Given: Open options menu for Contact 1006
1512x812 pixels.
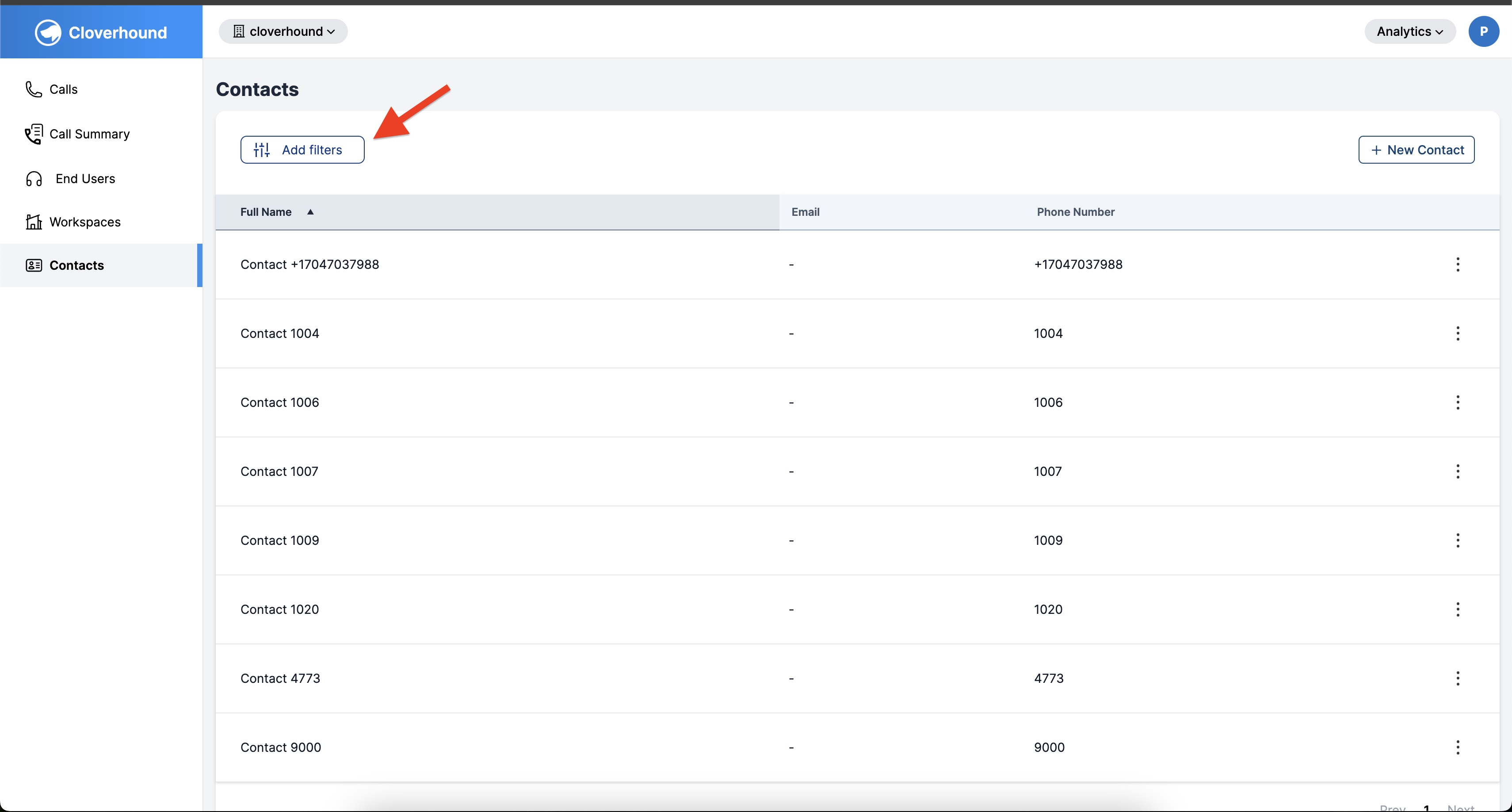Looking at the screenshot, I should (1458, 402).
